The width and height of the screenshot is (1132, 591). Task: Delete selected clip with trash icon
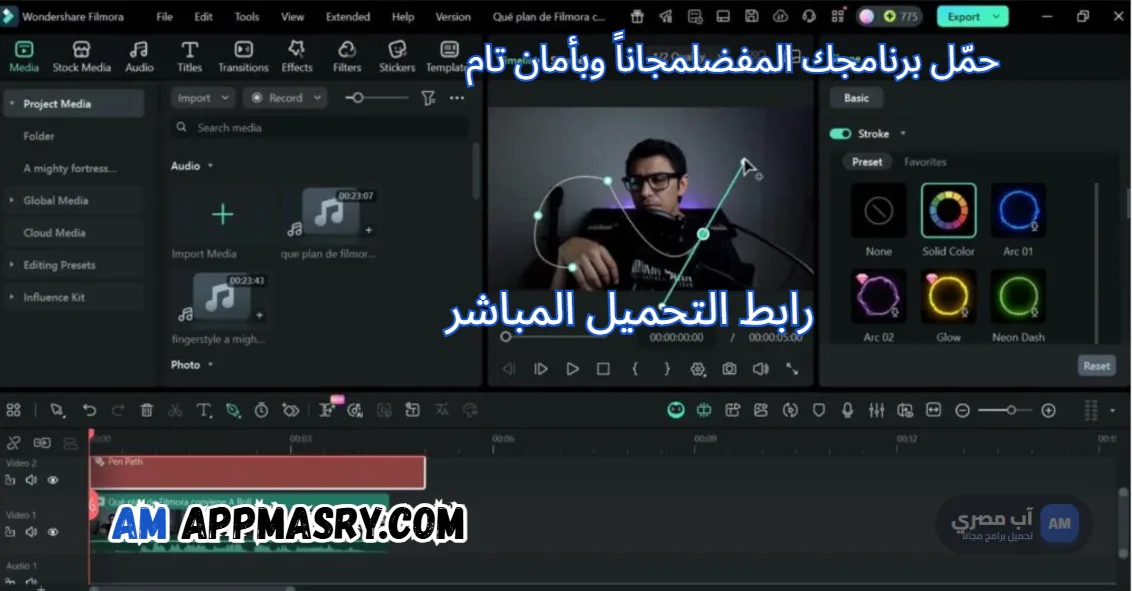pos(147,410)
